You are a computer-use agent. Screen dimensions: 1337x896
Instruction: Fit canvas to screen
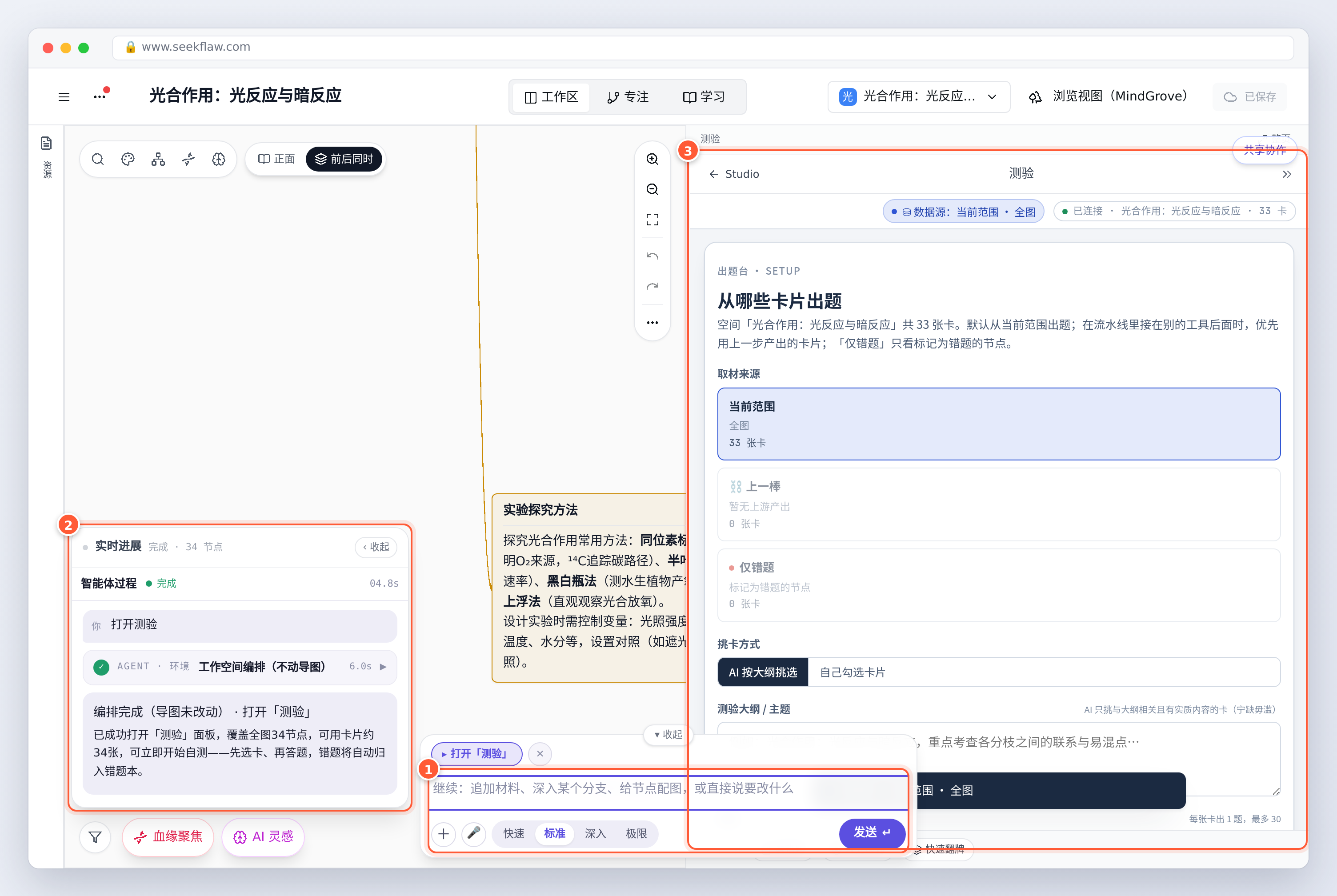point(652,220)
